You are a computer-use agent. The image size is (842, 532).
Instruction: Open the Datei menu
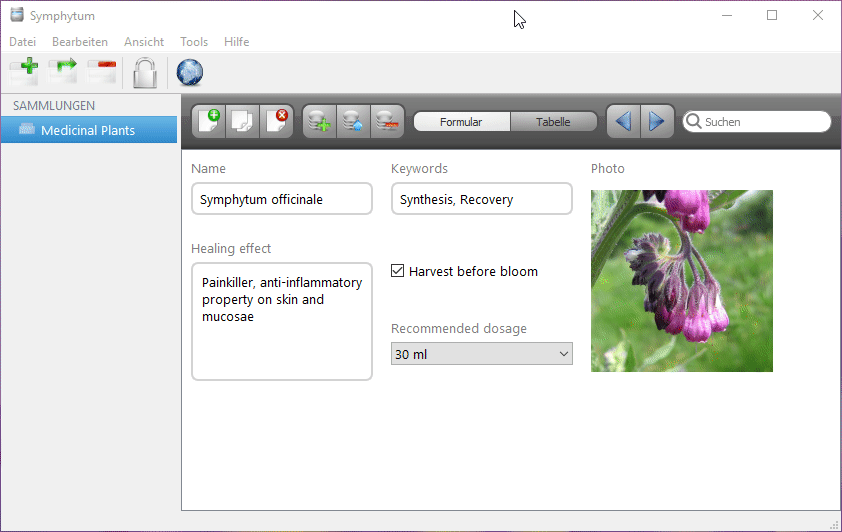coord(22,42)
